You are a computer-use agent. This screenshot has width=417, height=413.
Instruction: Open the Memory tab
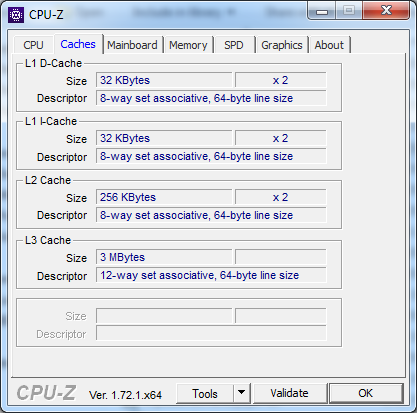[188, 45]
